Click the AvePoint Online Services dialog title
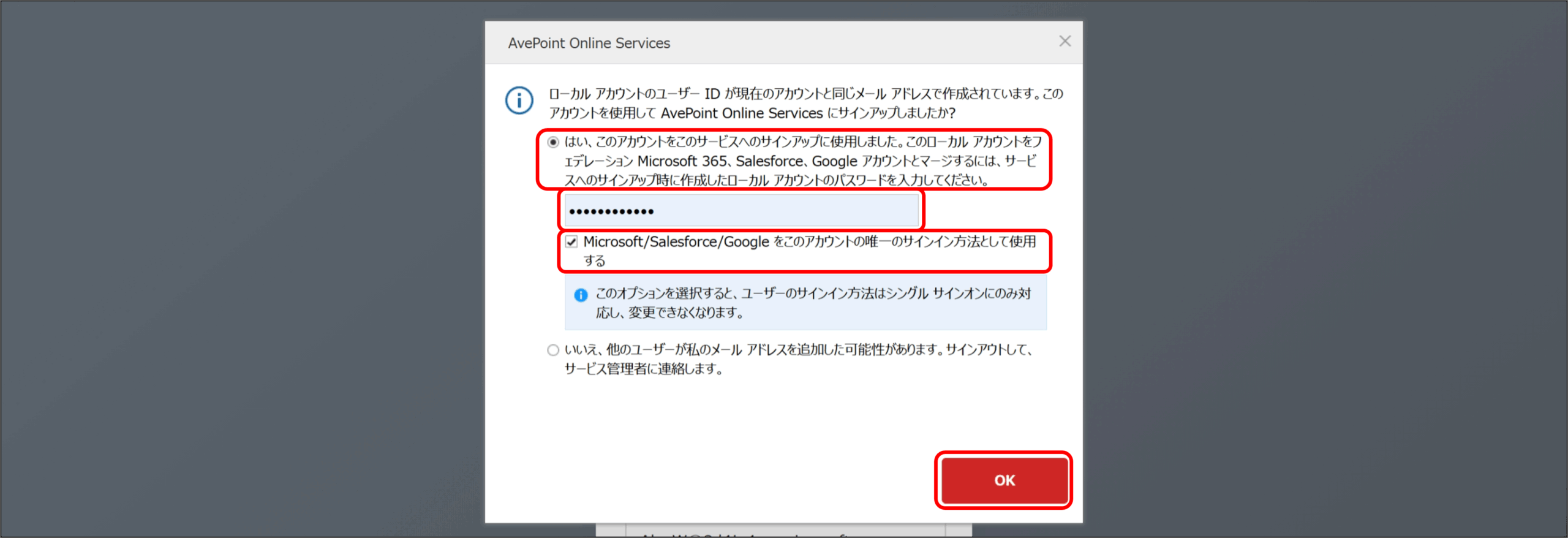Viewport: 1568px width, 538px height. 589,43
